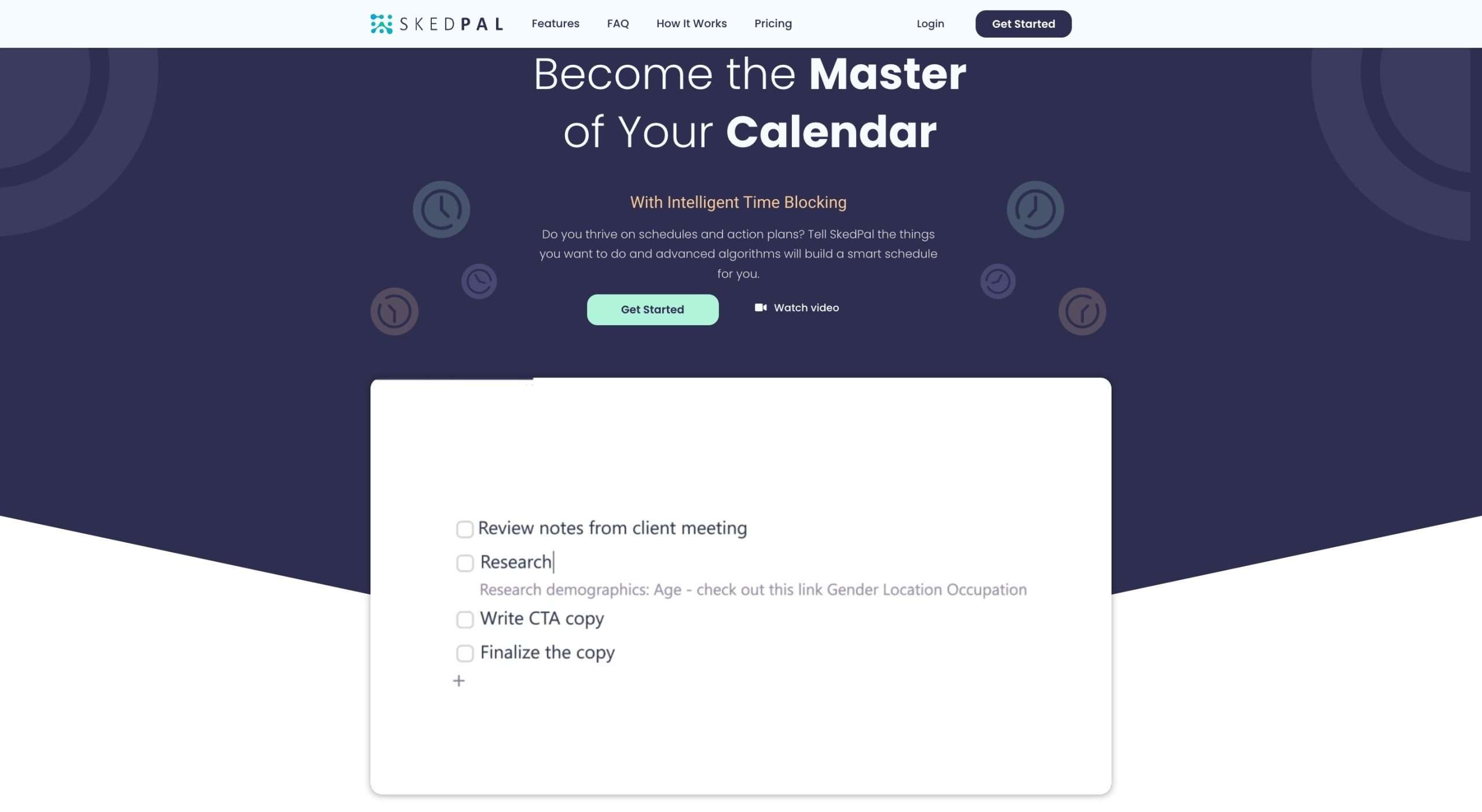
Task: Click the Research task input field
Action: [516, 560]
